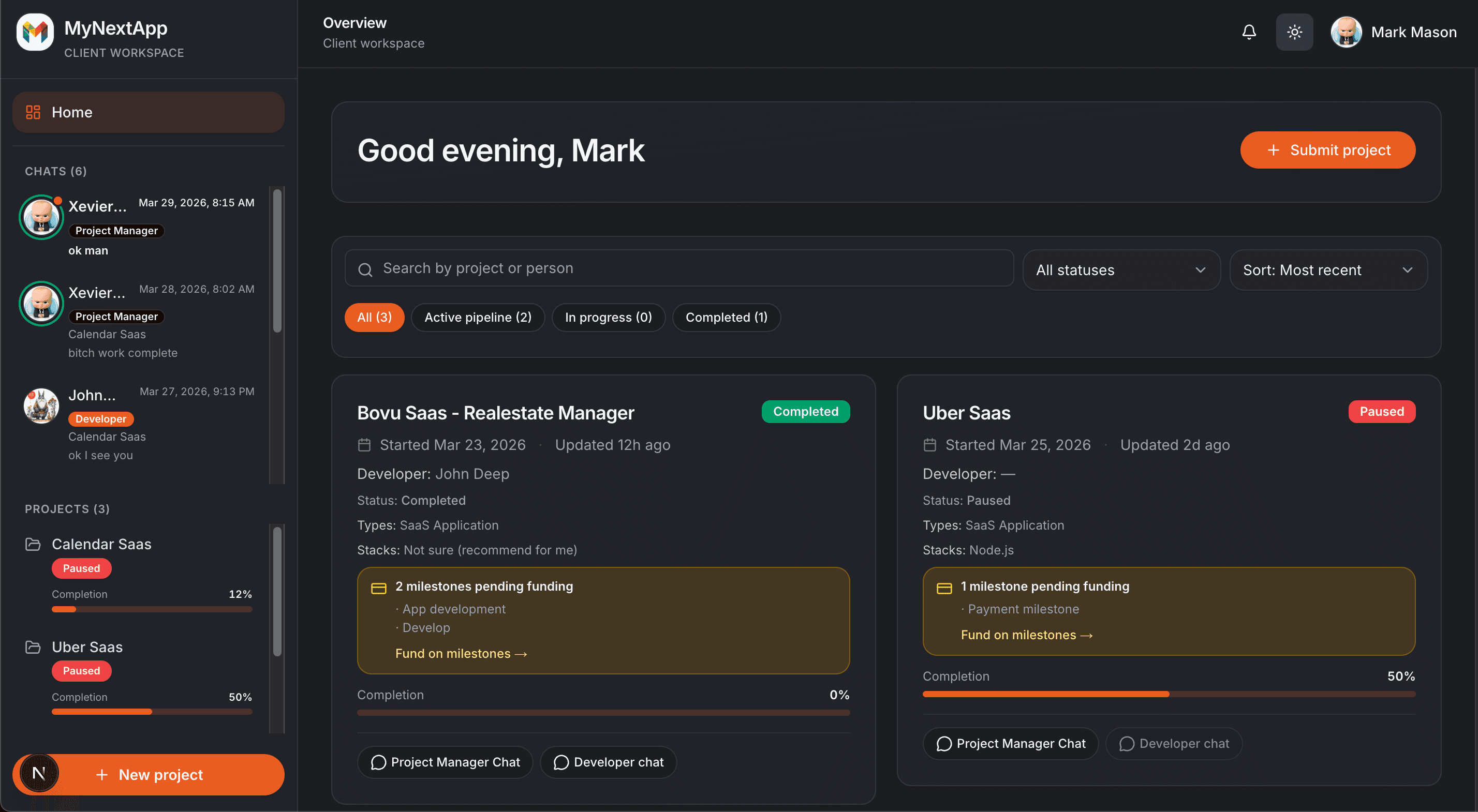Viewport: 1478px width, 812px height.
Task: Click the Calendar Saas folder icon
Action: 33,544
